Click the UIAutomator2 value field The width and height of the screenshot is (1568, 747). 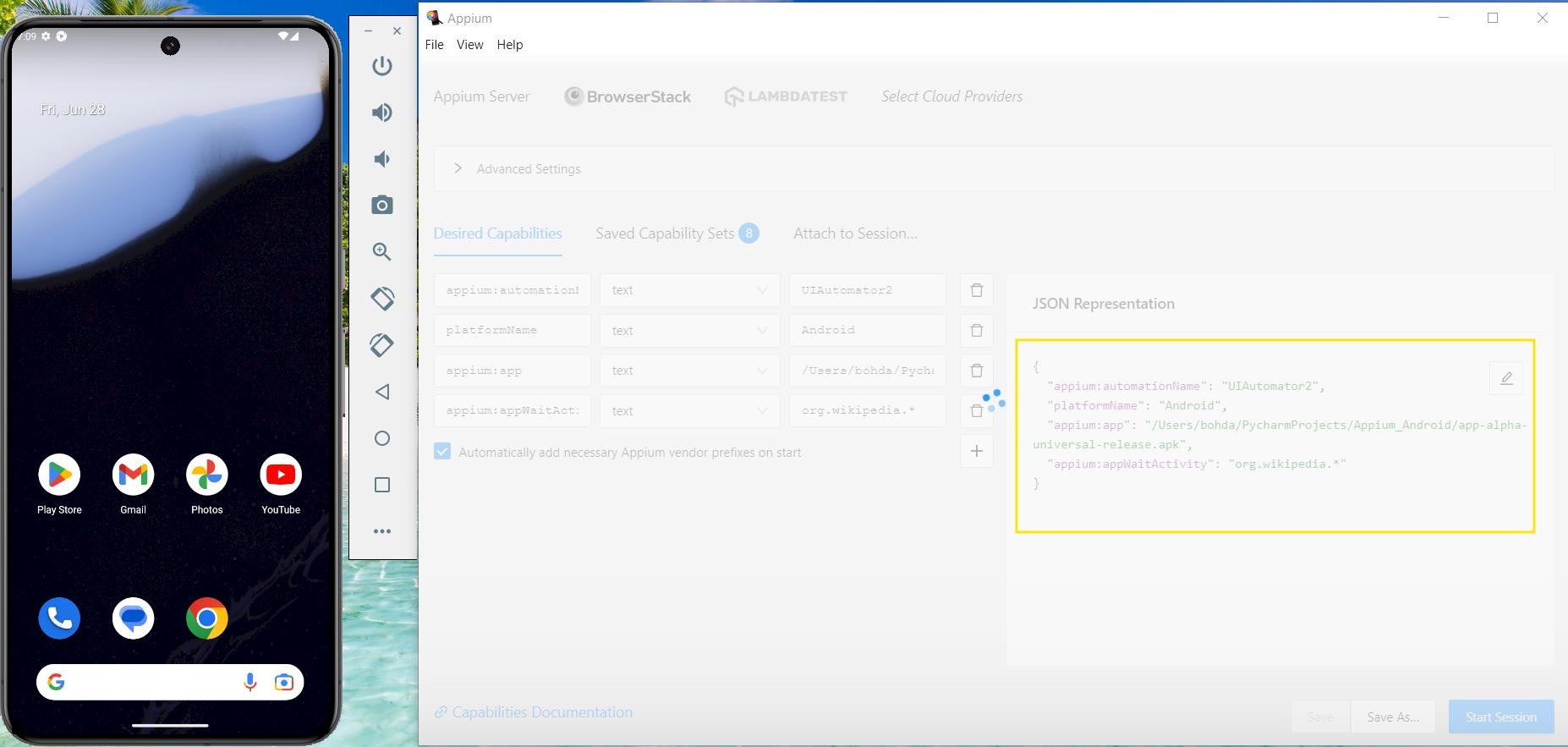coord(868,290)
